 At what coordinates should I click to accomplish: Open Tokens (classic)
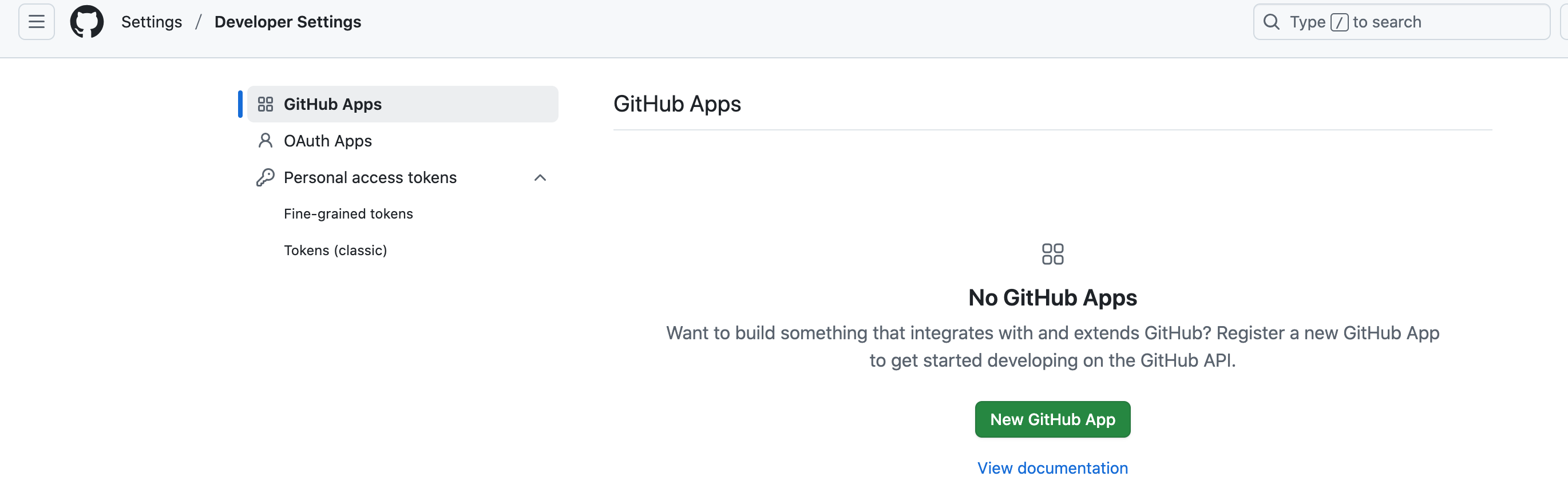[x=335, y=250]
